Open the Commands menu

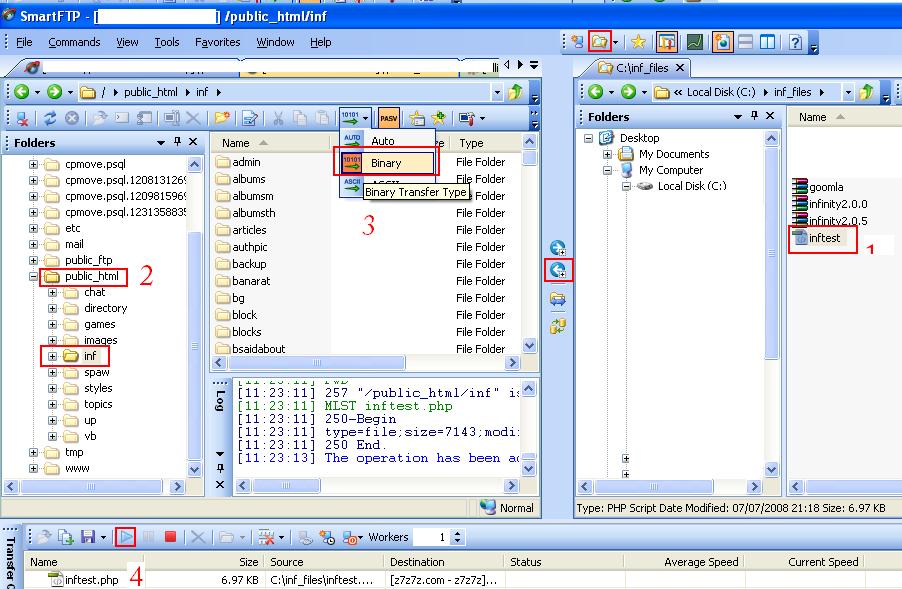(74, 42)
